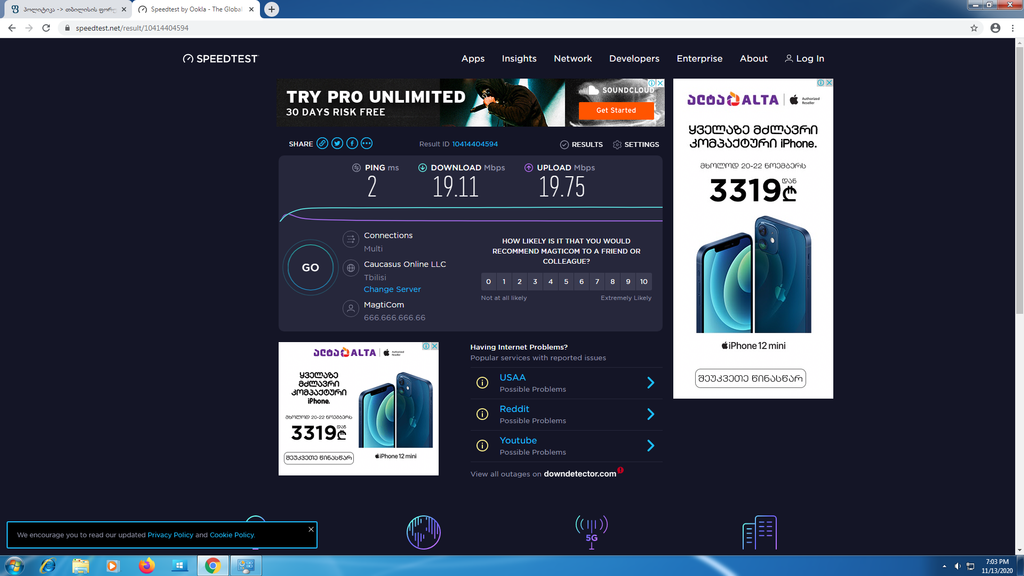Share result on Twitter icon
1024x576 pixels.
coord(338,144)
